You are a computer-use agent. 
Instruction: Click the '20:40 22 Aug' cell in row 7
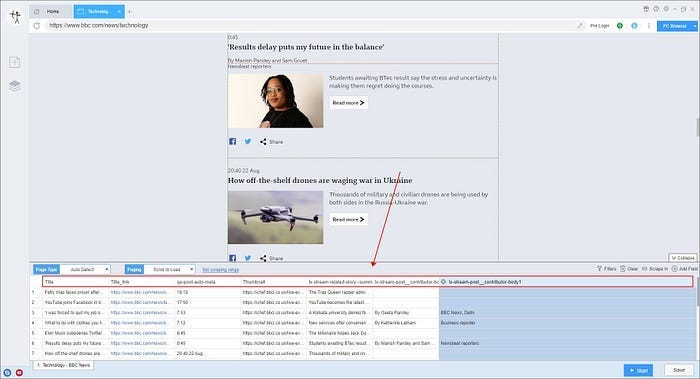[208, 354]
